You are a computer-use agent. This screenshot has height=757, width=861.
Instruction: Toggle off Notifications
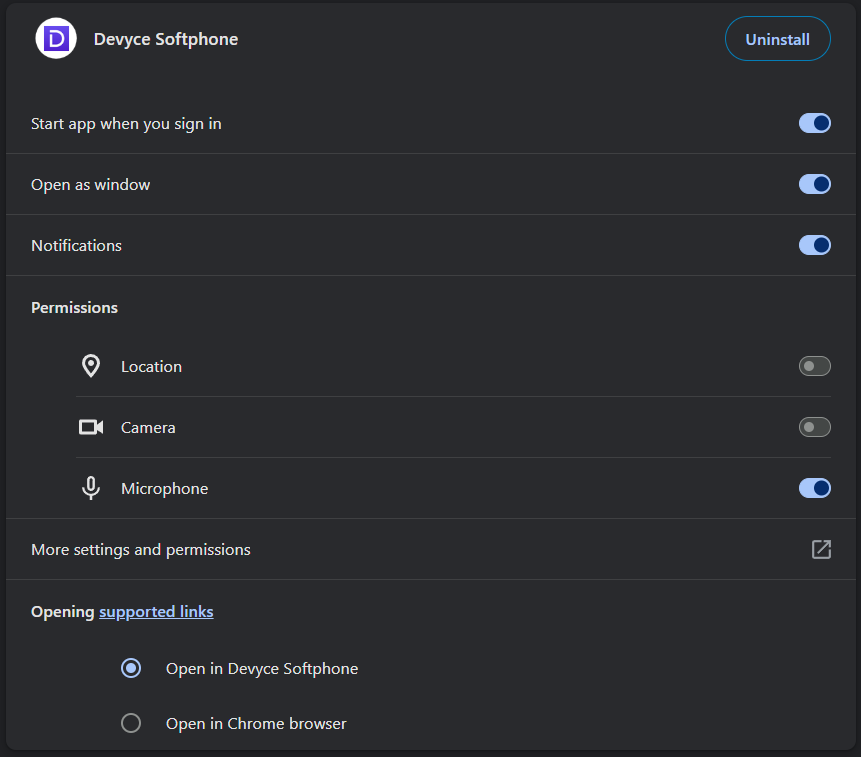click(x=814, y=245)
